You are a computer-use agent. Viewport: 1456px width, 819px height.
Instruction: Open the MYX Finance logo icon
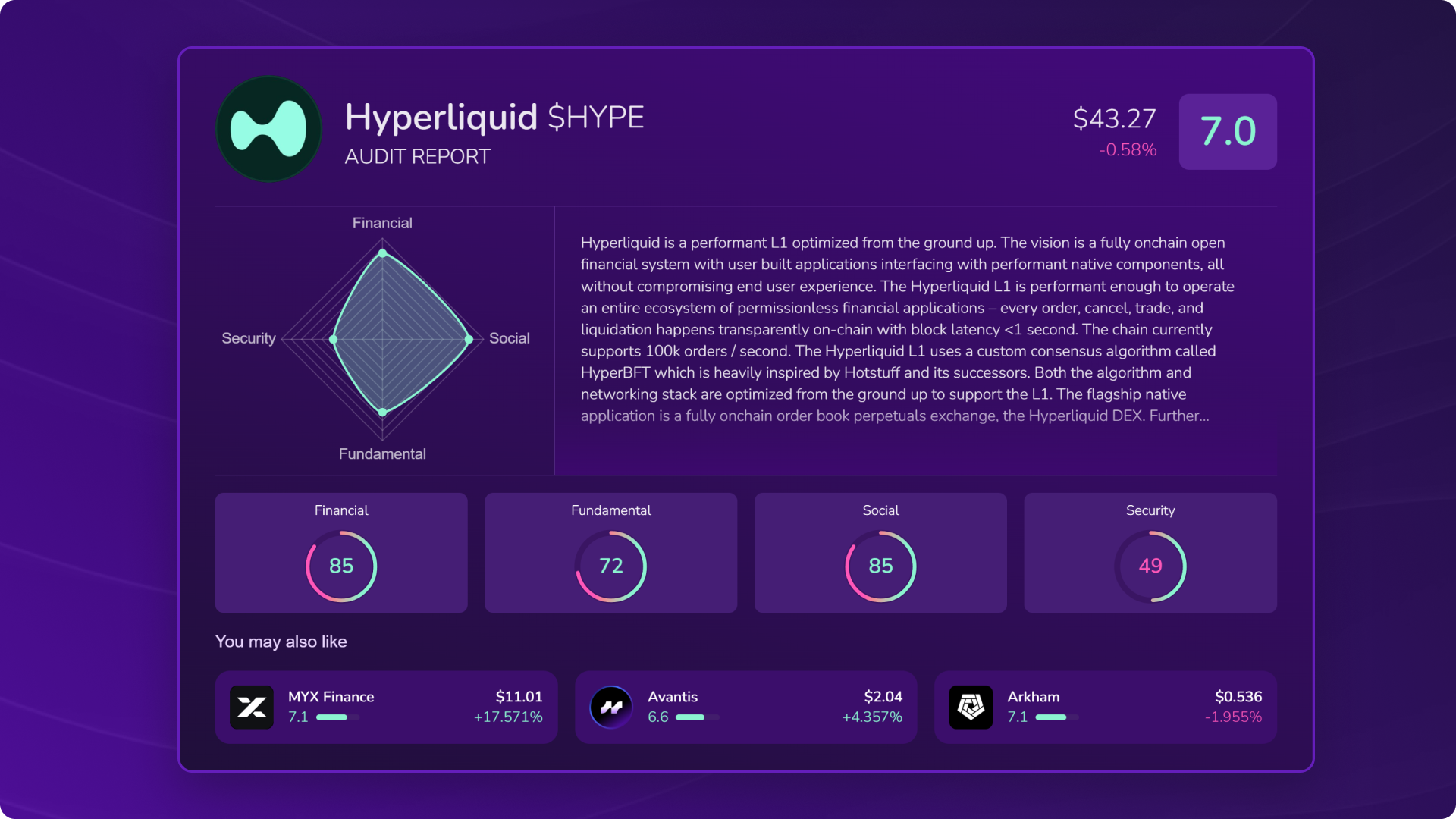[252, 708]
